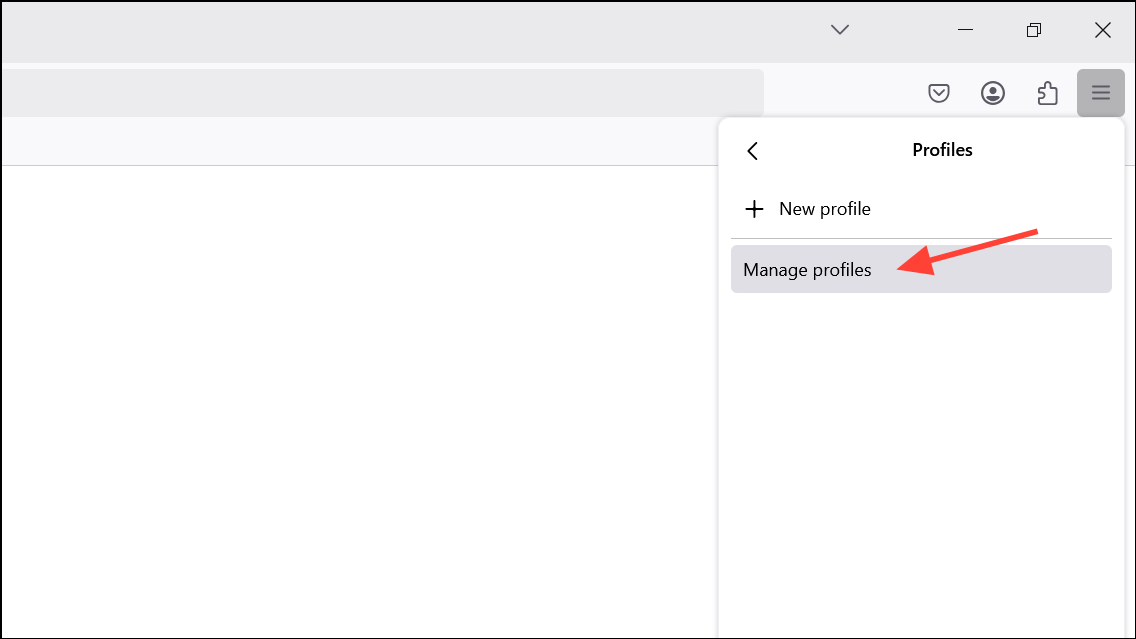Go back using the Profiles panel arrow

753,150
